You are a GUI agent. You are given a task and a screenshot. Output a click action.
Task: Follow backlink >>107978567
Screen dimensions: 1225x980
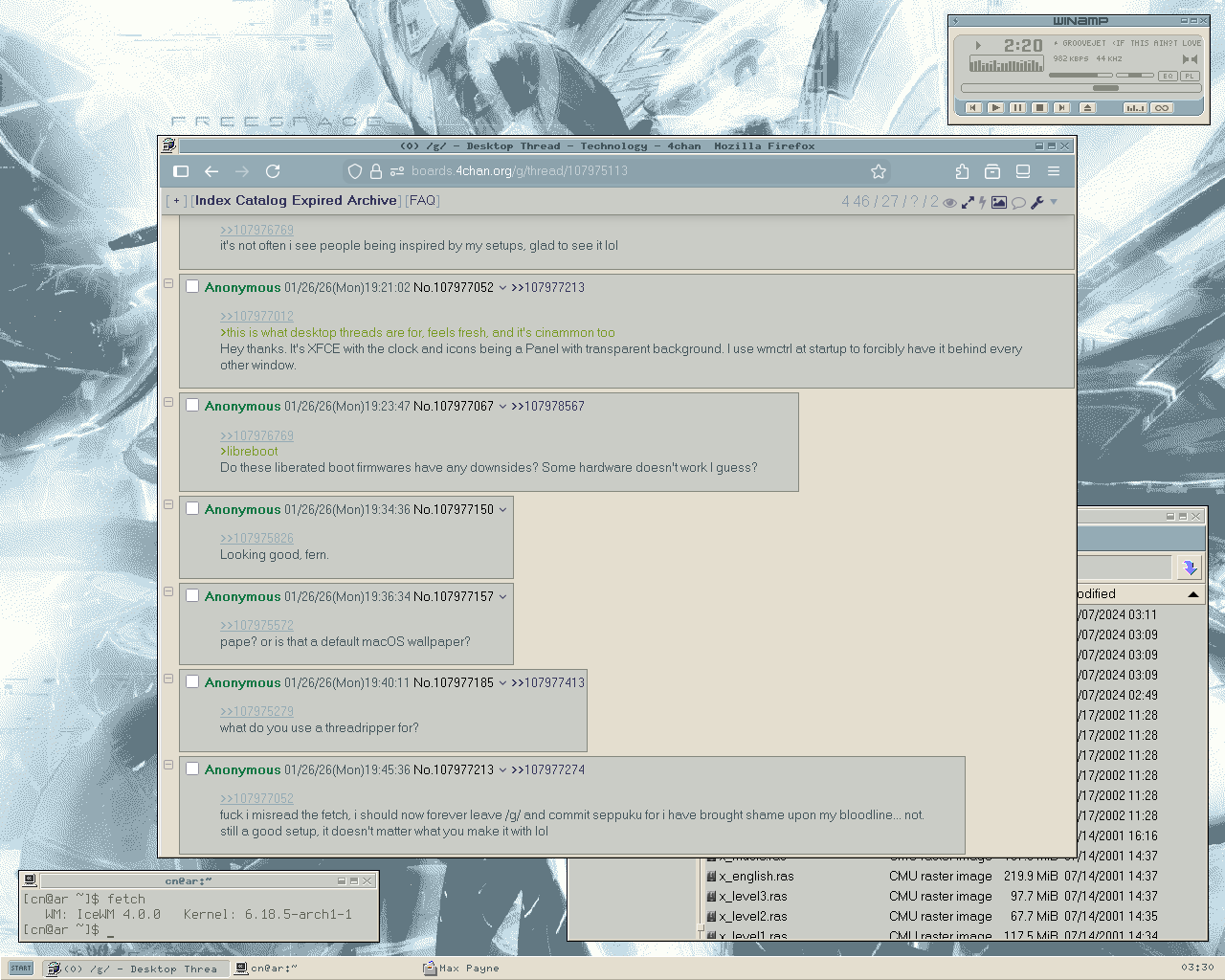pyautogui.click(x=547, y=407)
